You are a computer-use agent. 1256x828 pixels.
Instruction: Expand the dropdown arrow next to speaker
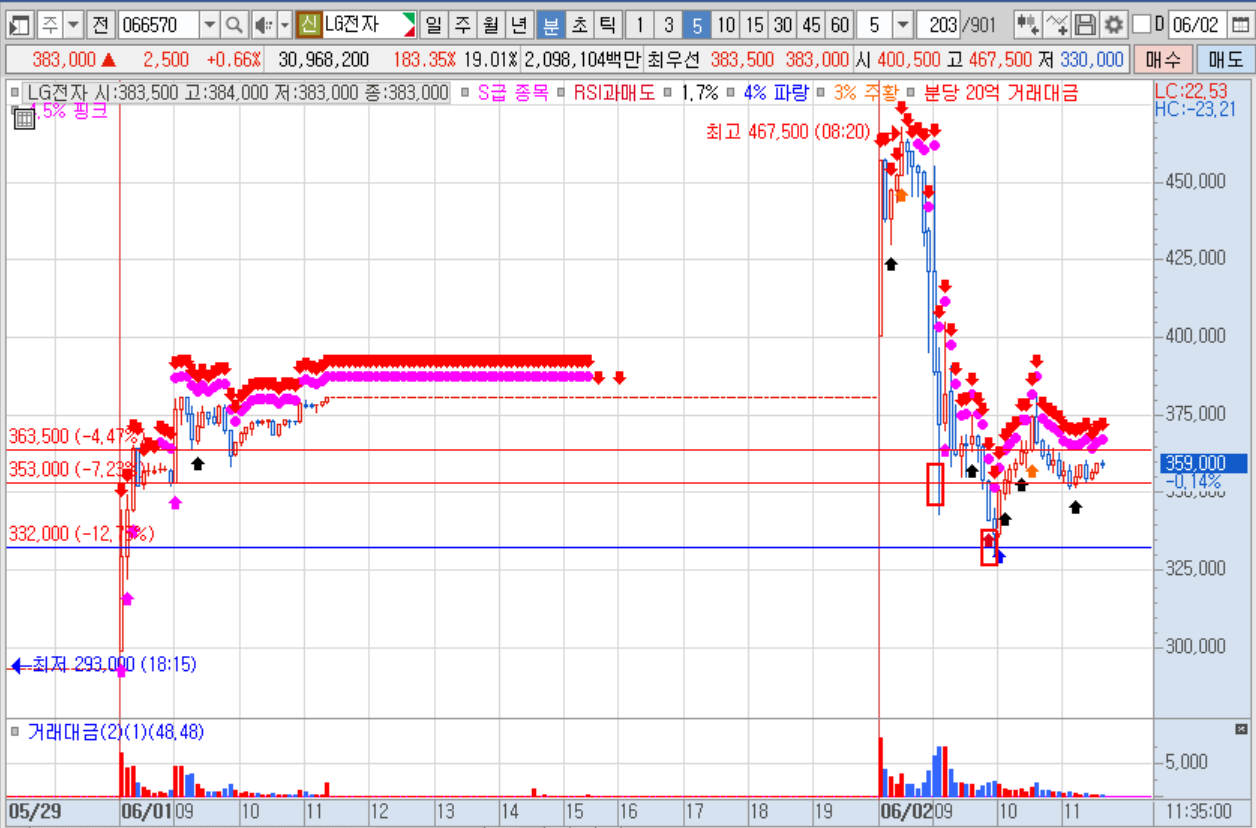pyautogui.click(x=284, y=24)
